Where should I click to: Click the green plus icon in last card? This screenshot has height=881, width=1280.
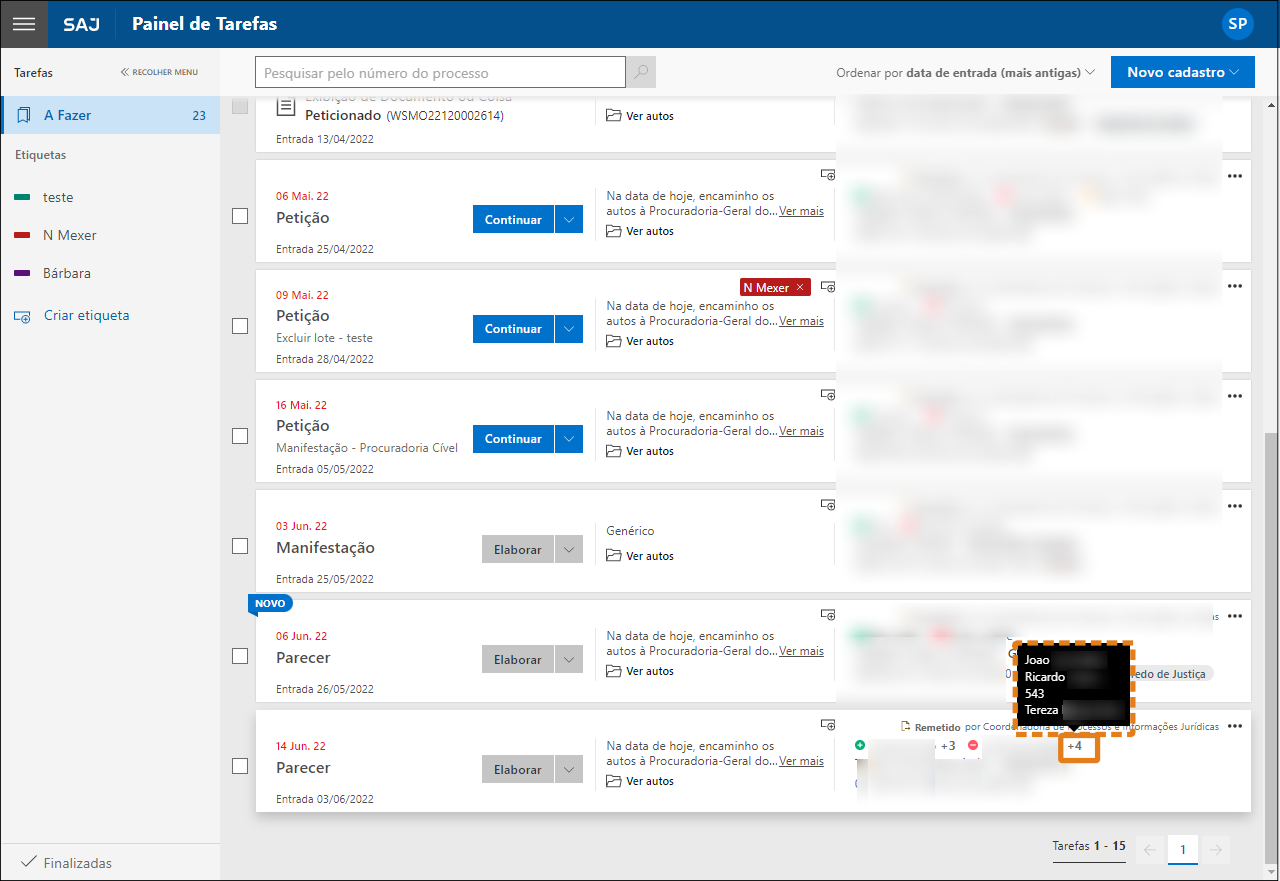860,746
